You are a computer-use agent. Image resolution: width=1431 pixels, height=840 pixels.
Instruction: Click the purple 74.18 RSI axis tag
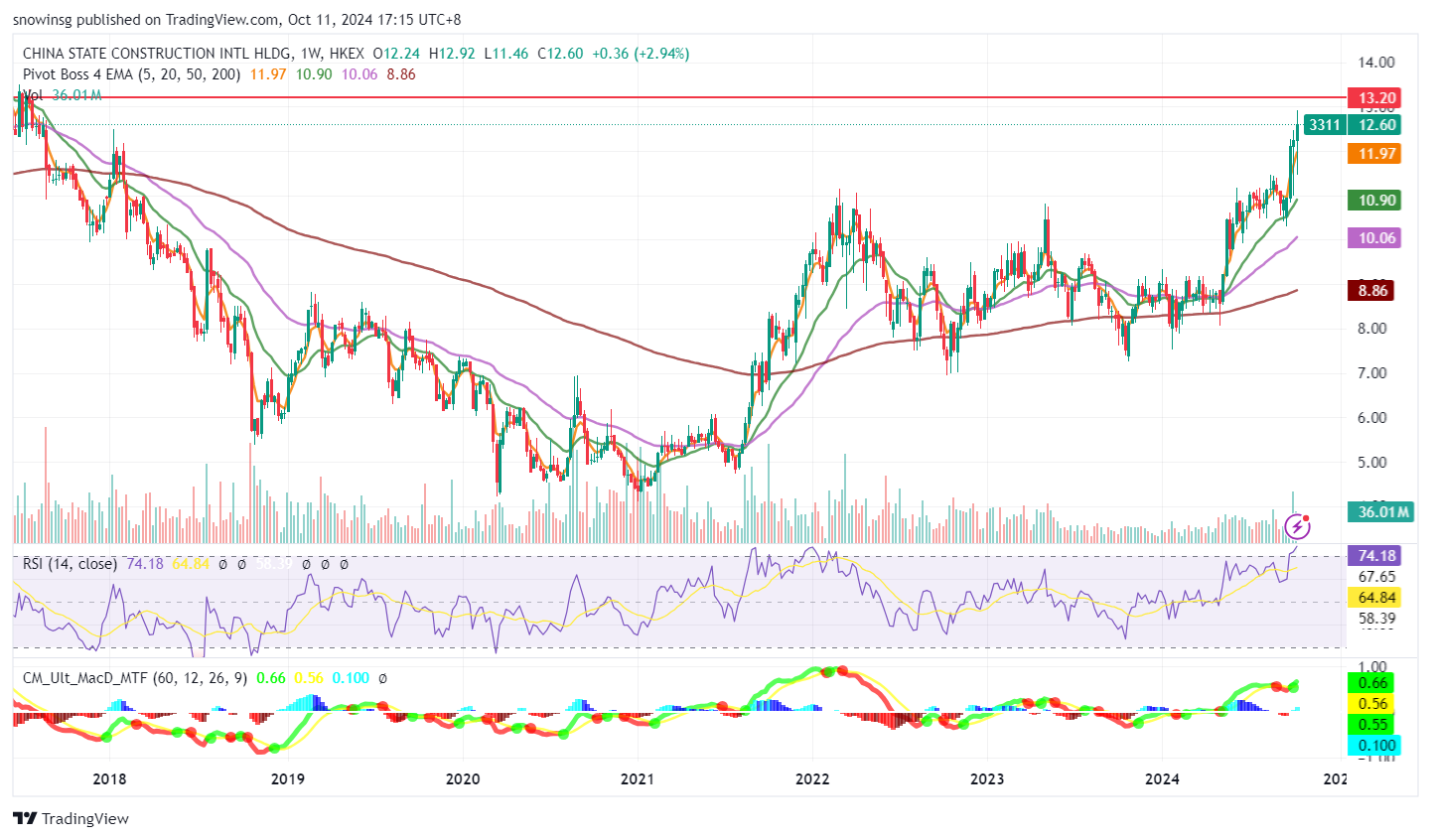[x=1373, y=556]
